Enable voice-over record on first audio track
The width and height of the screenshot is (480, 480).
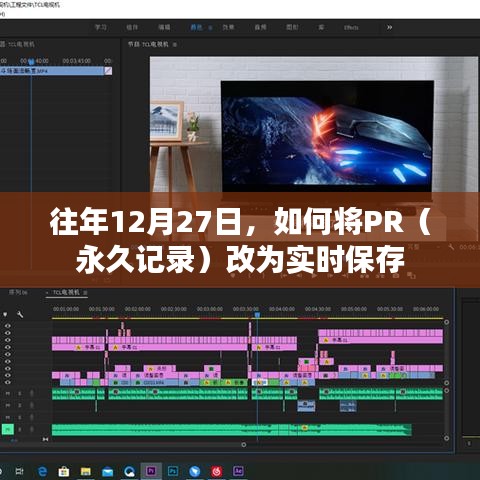(x=32, y=394)
